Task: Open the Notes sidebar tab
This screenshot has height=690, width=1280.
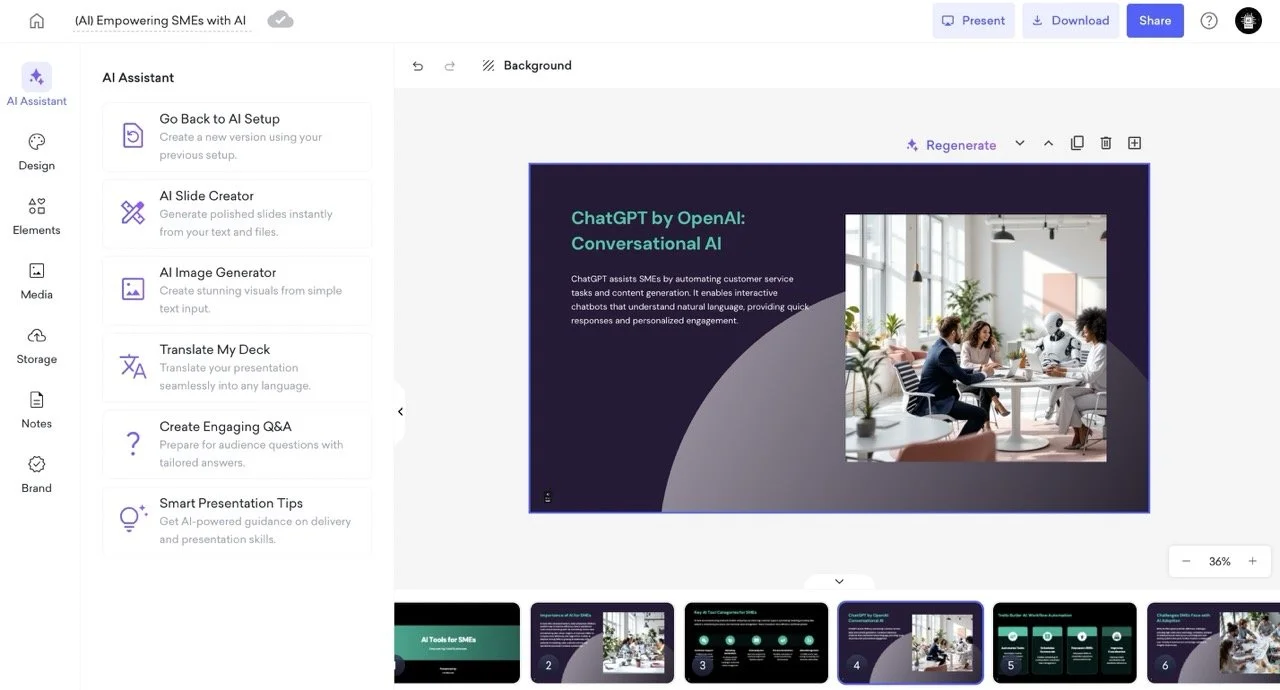Action: 37,409
